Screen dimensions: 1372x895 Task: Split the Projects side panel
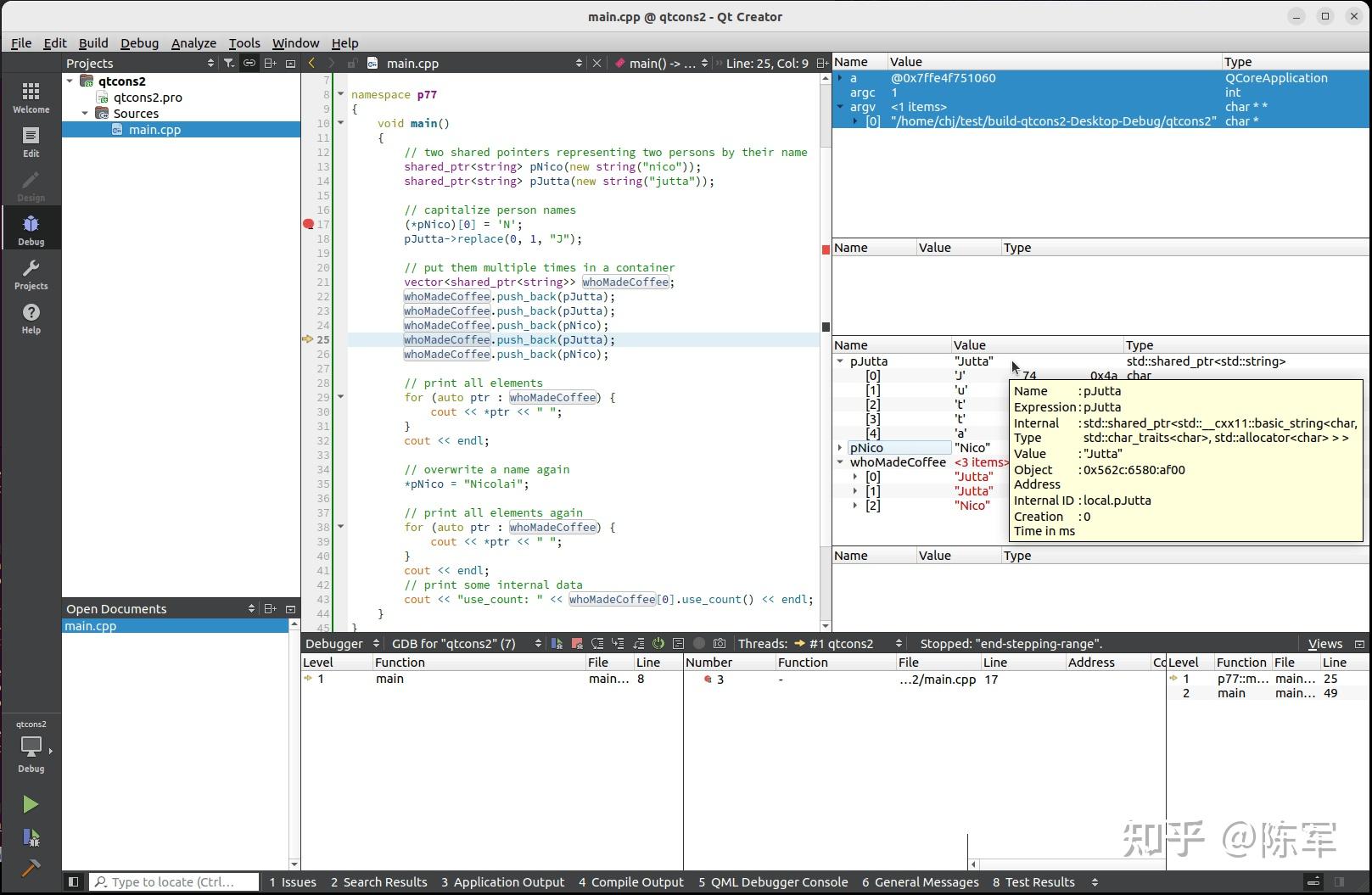270,63
